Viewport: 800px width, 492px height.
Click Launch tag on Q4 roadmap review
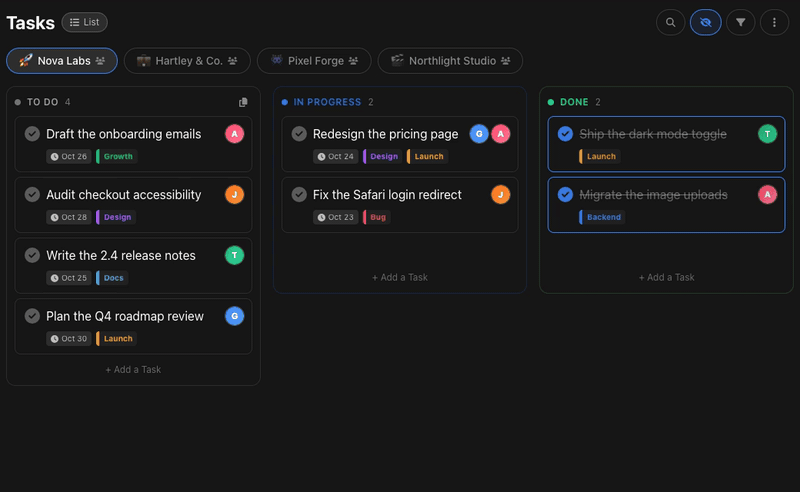[116, 338]
